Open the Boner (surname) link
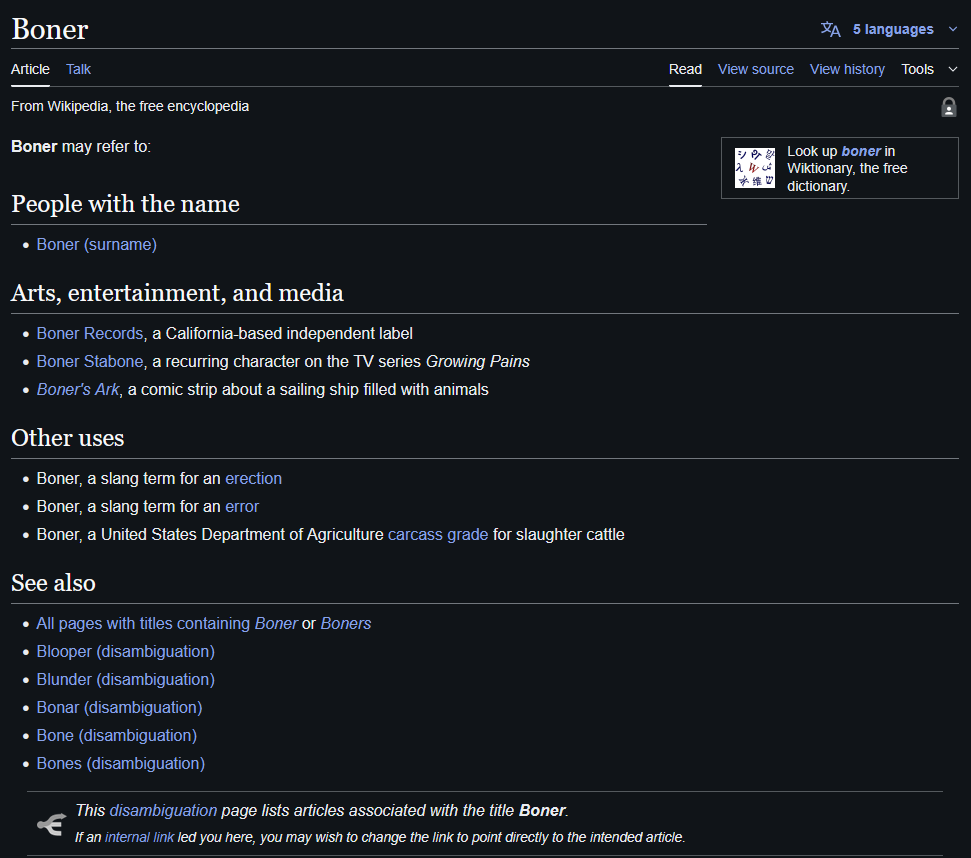 97,245
